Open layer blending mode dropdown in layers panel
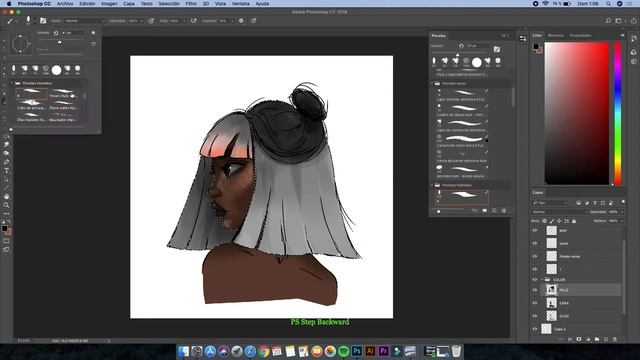This screenshot has height=360, width=640. [560, 212]
